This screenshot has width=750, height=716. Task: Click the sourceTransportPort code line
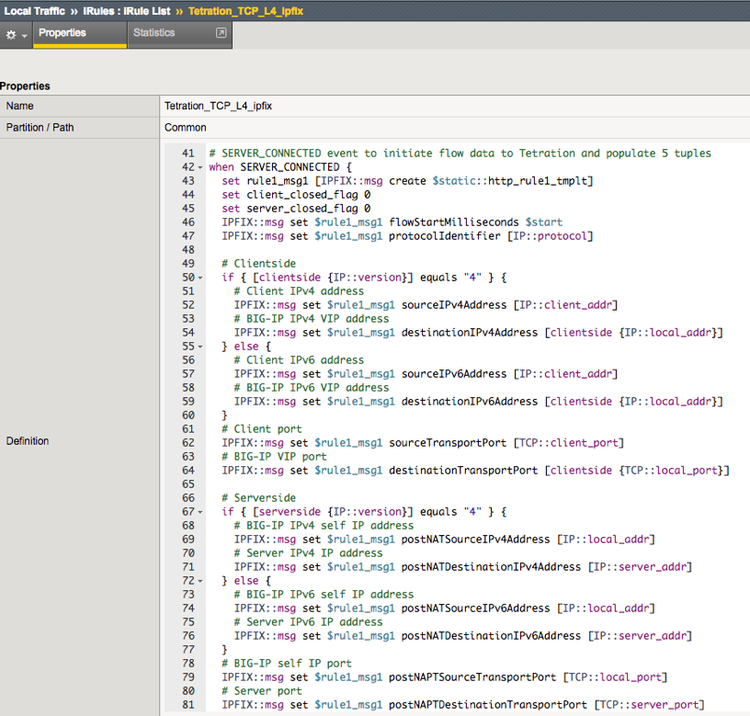[422, 443]
